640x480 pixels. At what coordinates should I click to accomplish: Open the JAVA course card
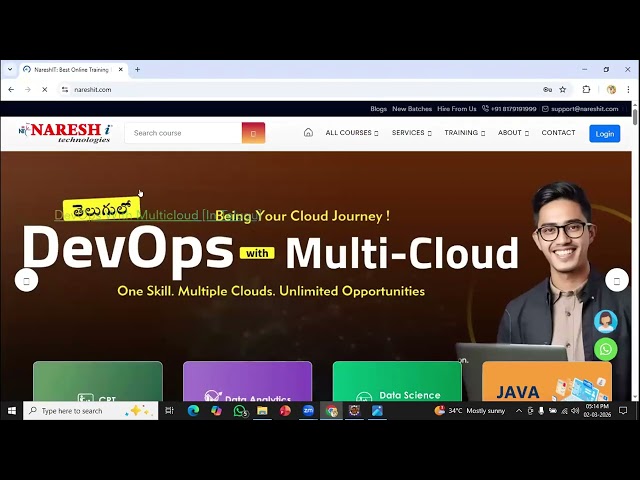[547, 381]
